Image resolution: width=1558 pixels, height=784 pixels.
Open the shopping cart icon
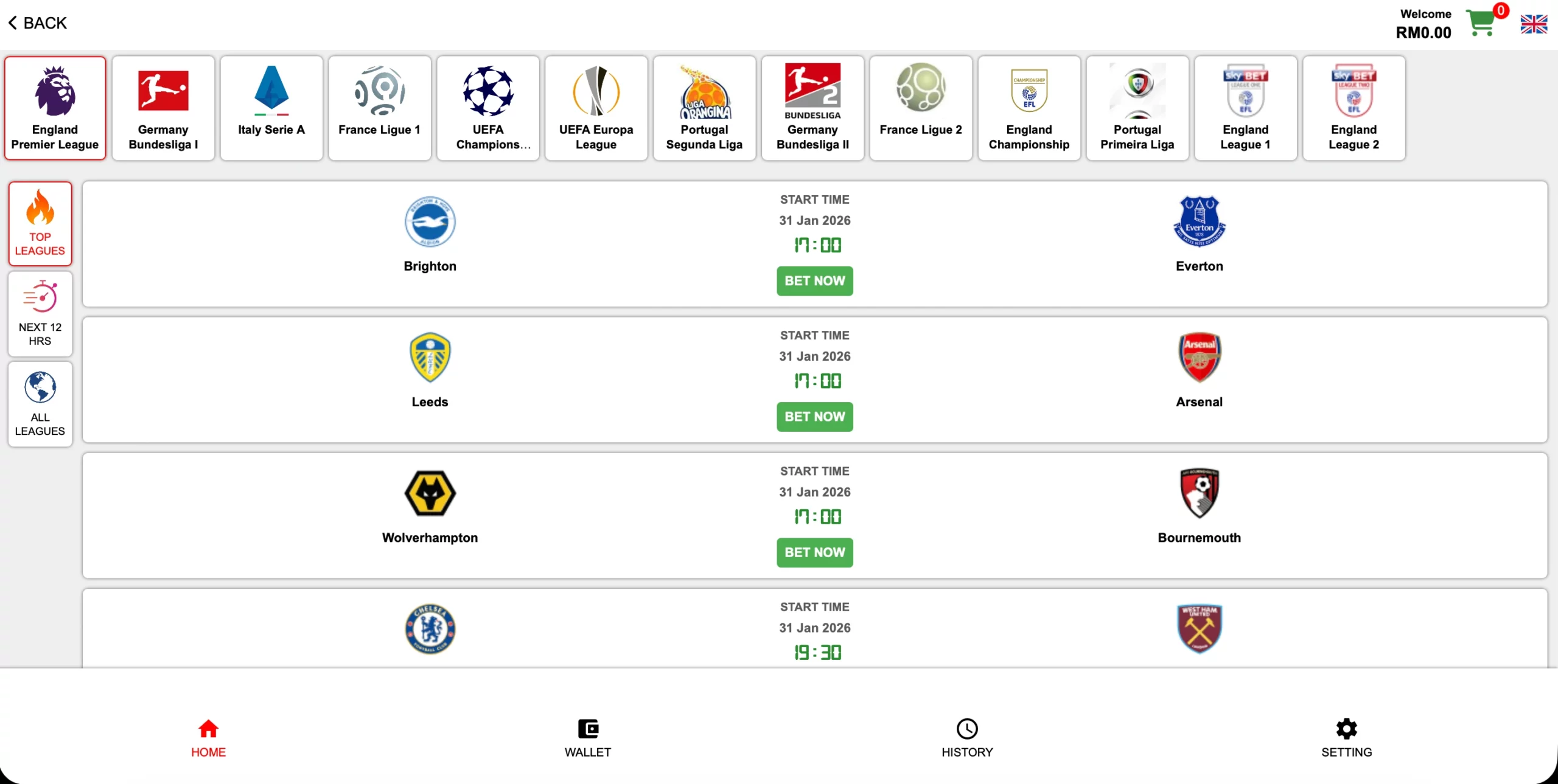tap(1481, 23)
